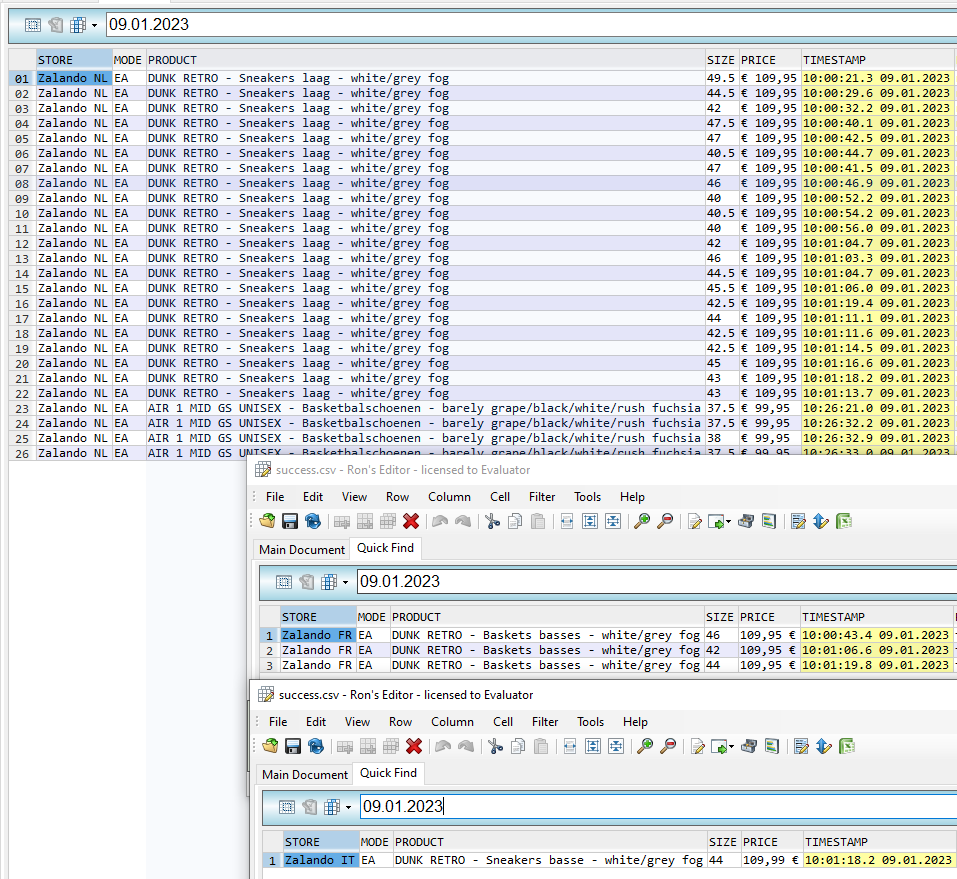Viewport: 957px width, 879px height.
Task: Undo arrow in Zalando FR window toolbar
Action: [440, 521]
